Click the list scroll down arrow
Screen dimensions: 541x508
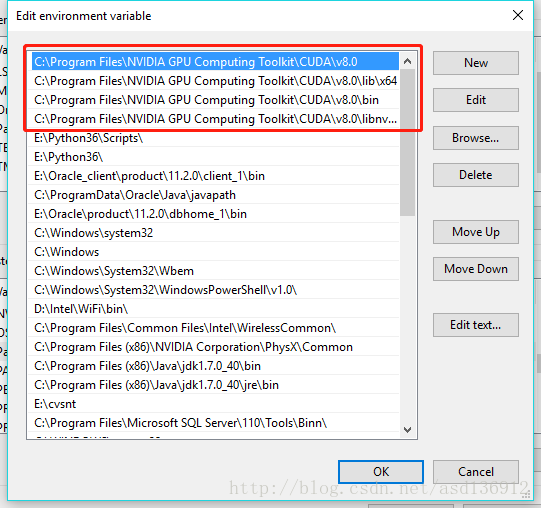click(x=407, y=430)
